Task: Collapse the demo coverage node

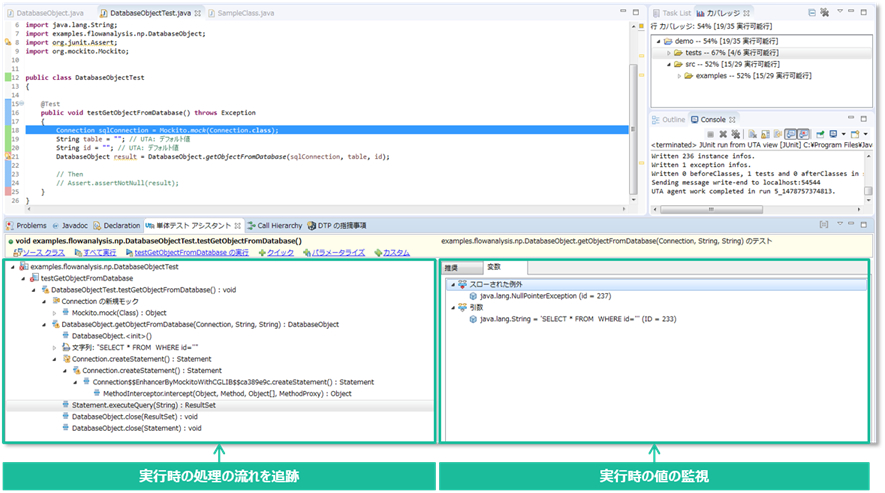Action: pos(658,41)
